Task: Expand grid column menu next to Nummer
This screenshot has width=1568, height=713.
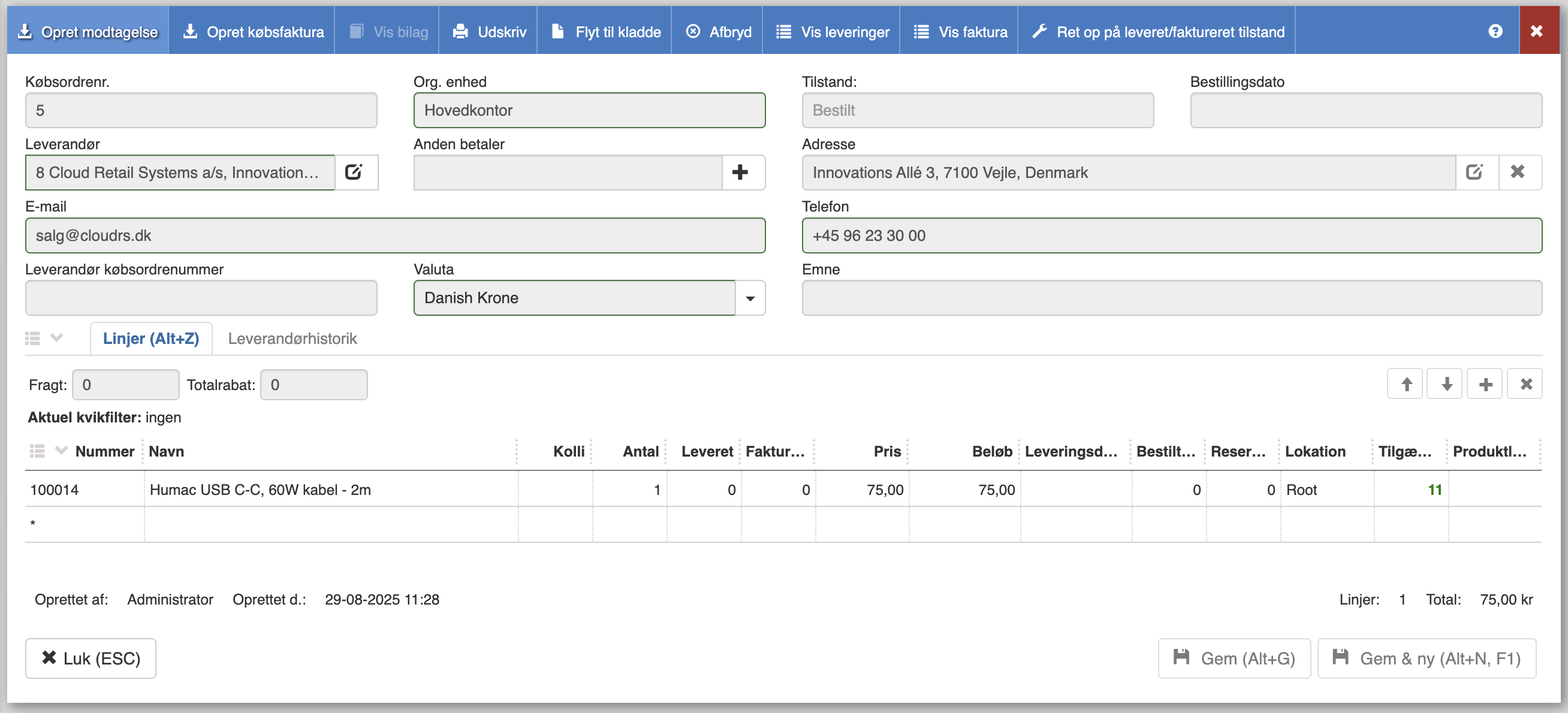Action: [61, 451]
